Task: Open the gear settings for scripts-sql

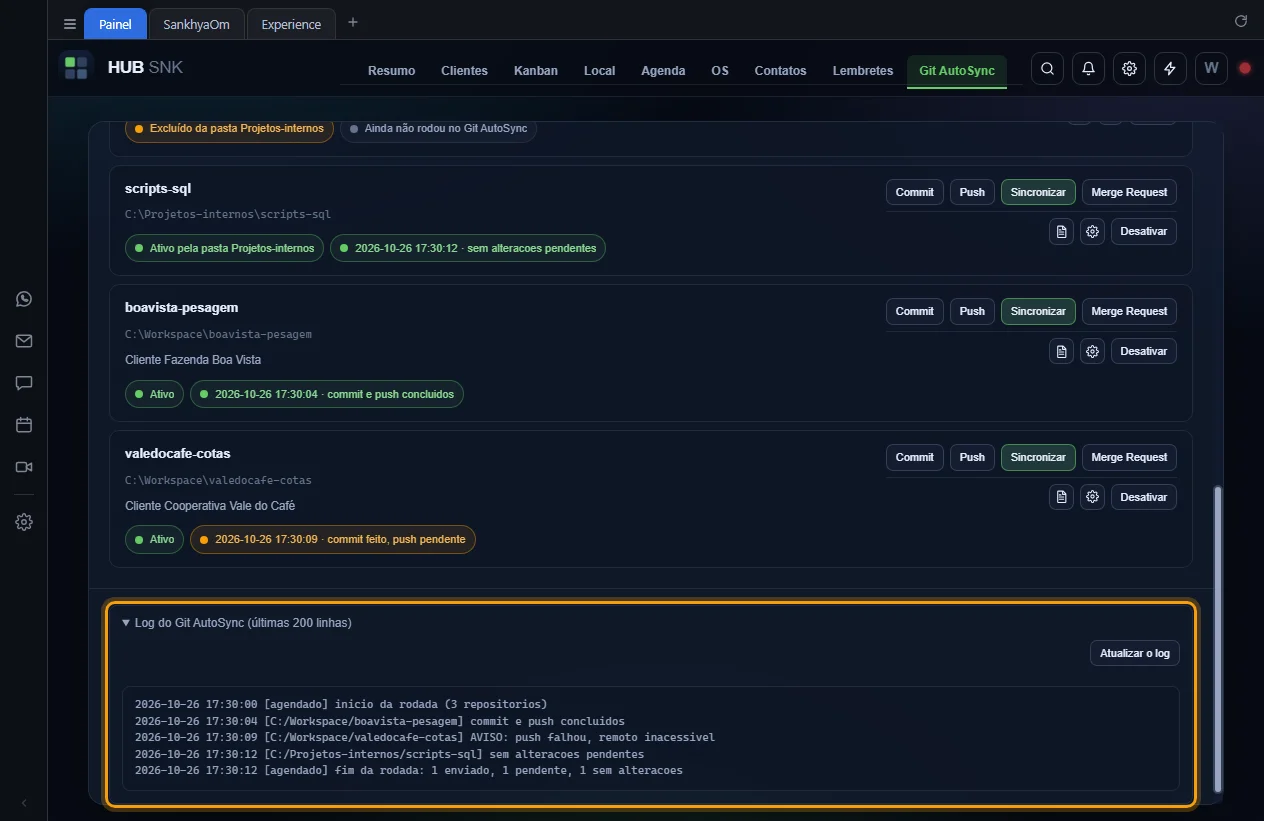Action: click(x=1092, y=232)
